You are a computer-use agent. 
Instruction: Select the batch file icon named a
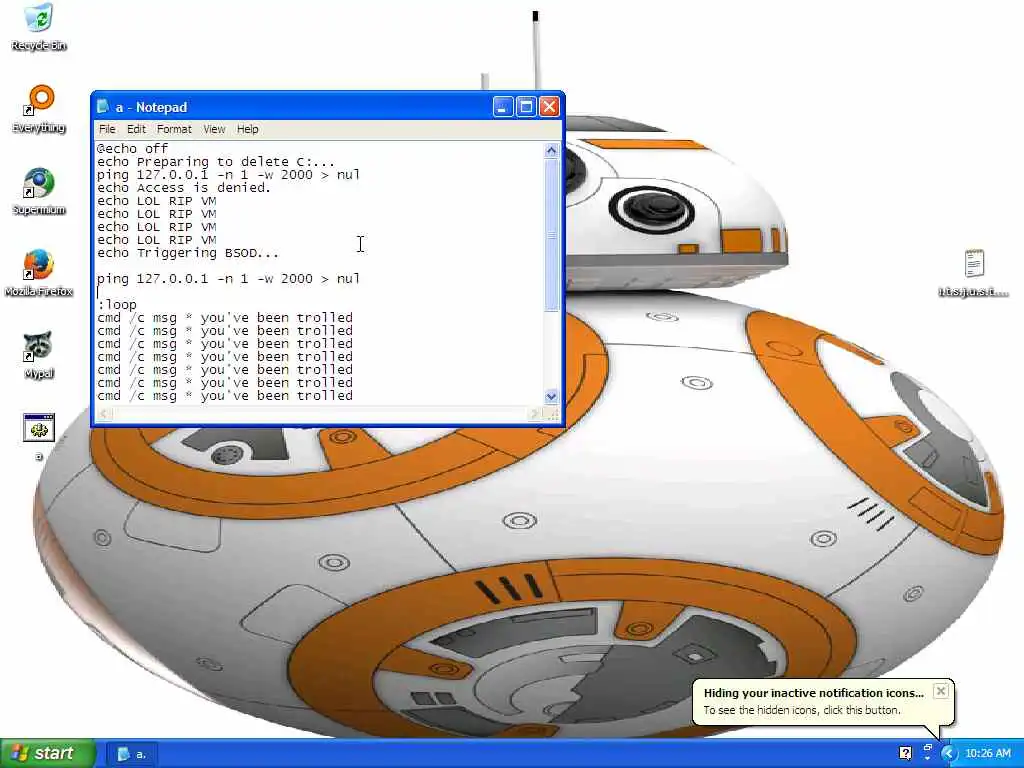point(39,436)
